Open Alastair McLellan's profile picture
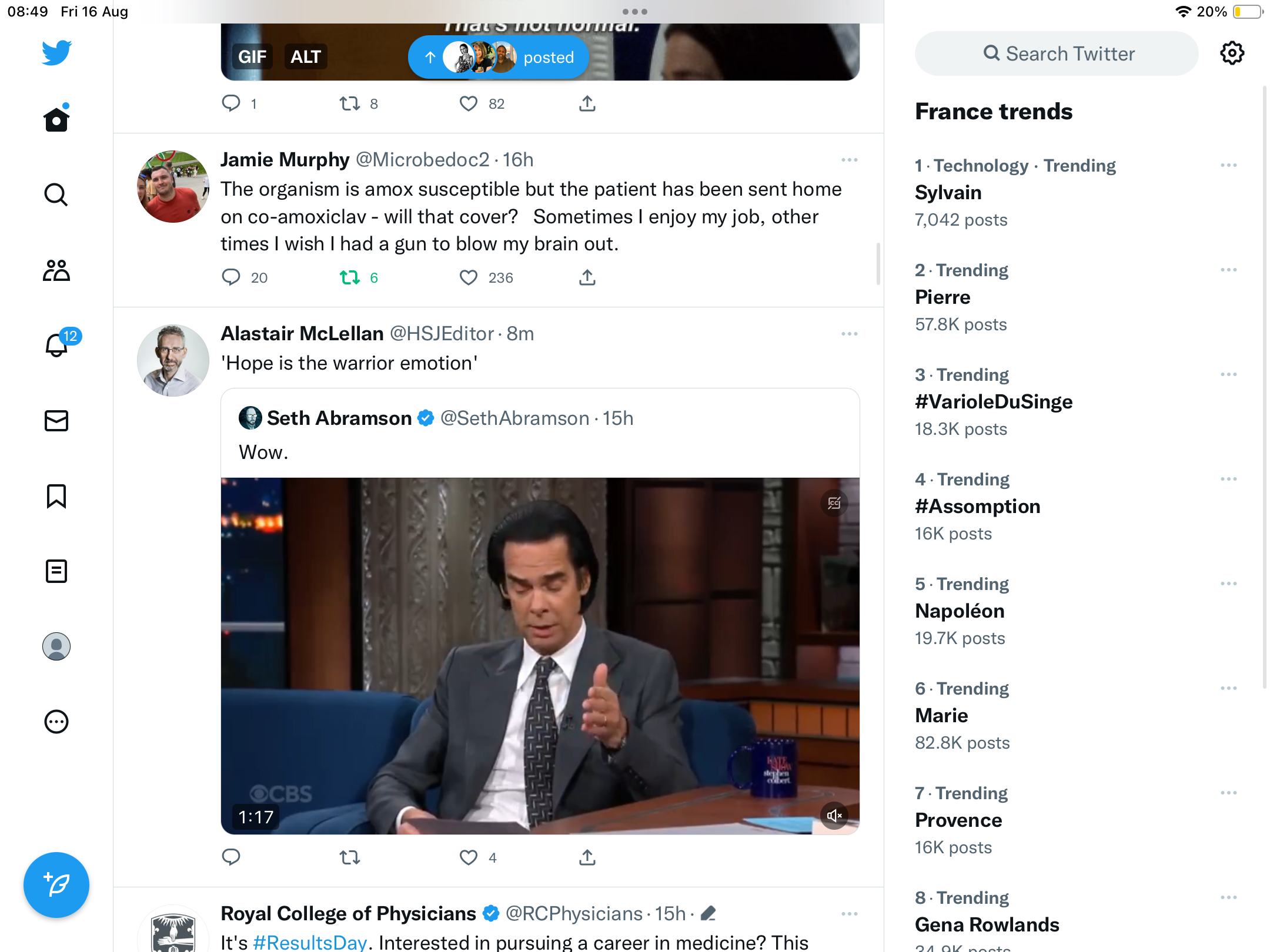The height and width of the screenshot is (952, 1270). [x=173, y=360]
